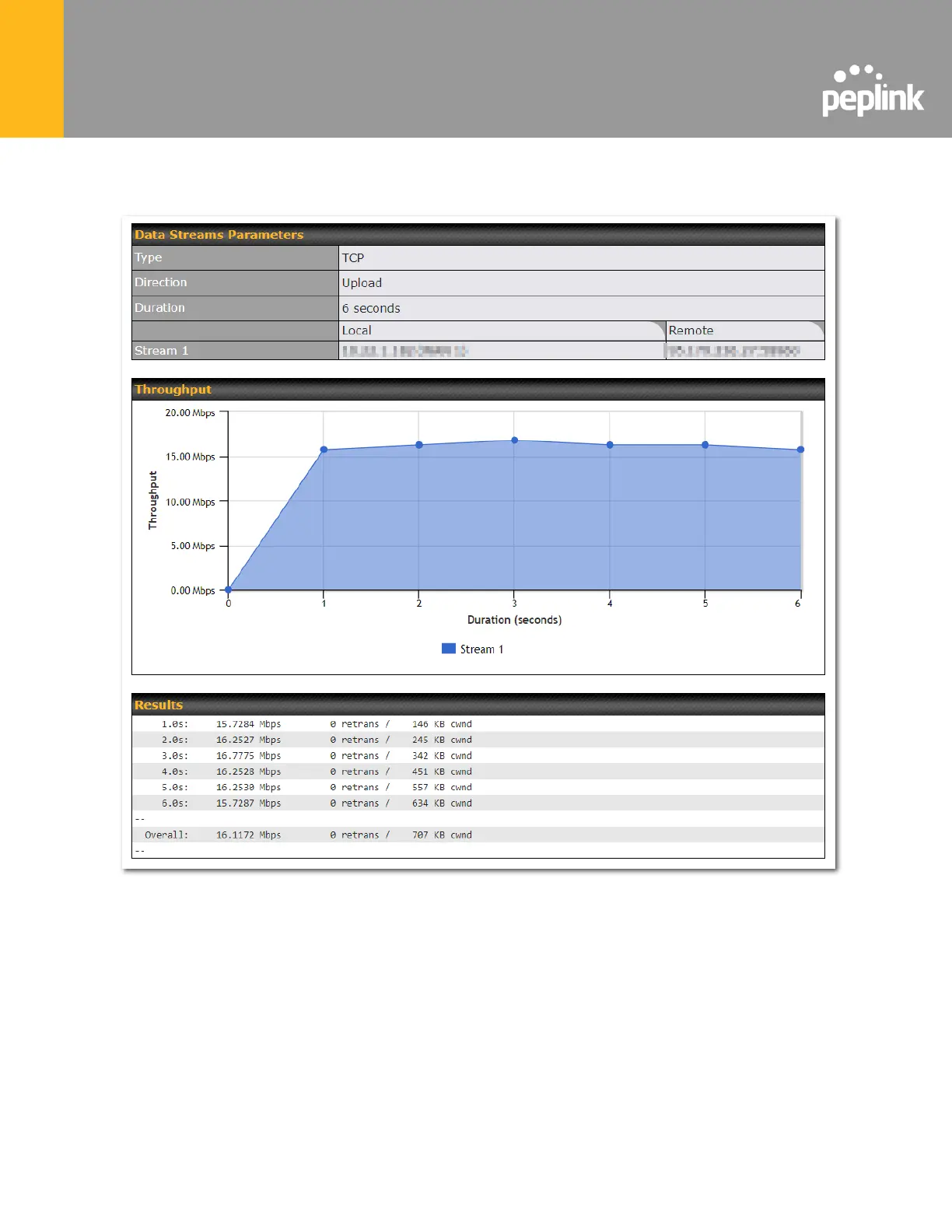
Task: Click the peak data point at 3 seconds
Action: click(x=514, y=440)
